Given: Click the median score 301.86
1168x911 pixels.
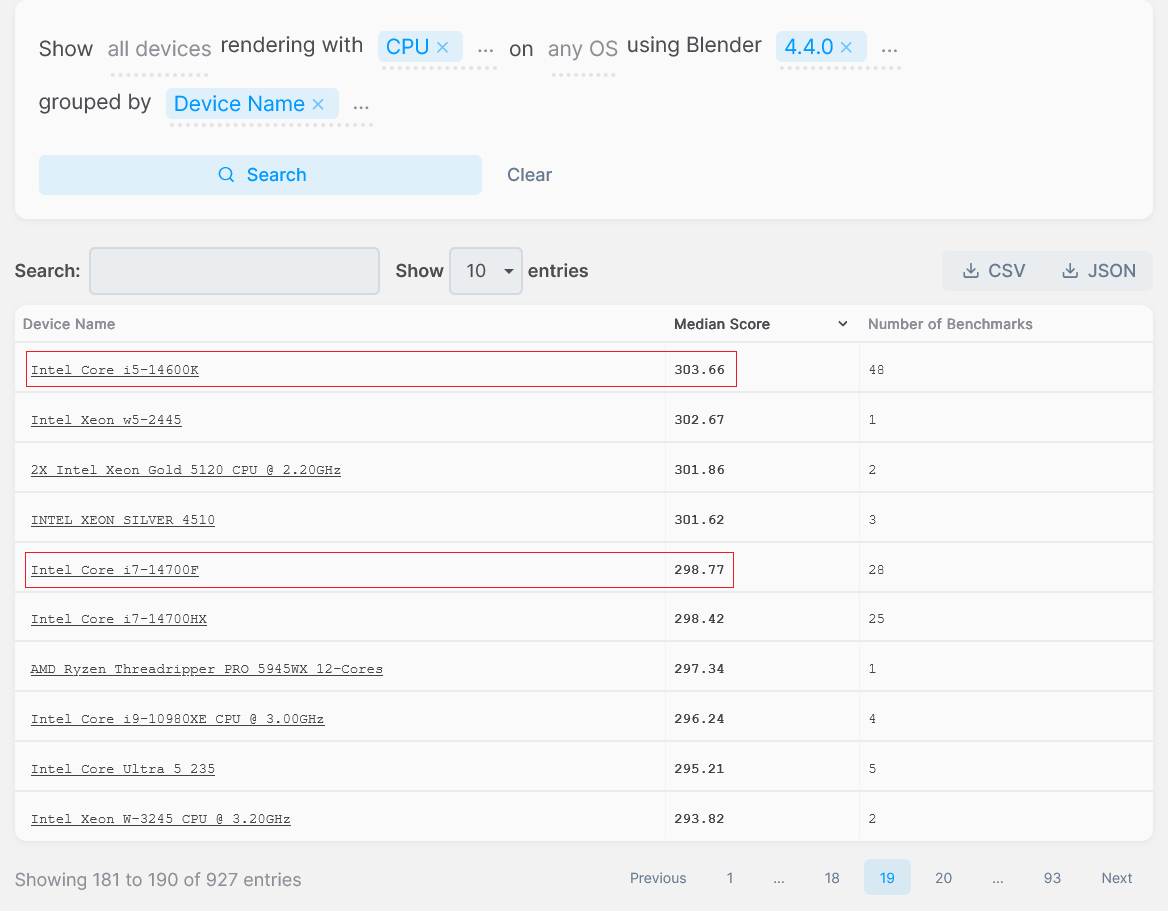Looking at the screenshot, I should pos(699,469).
